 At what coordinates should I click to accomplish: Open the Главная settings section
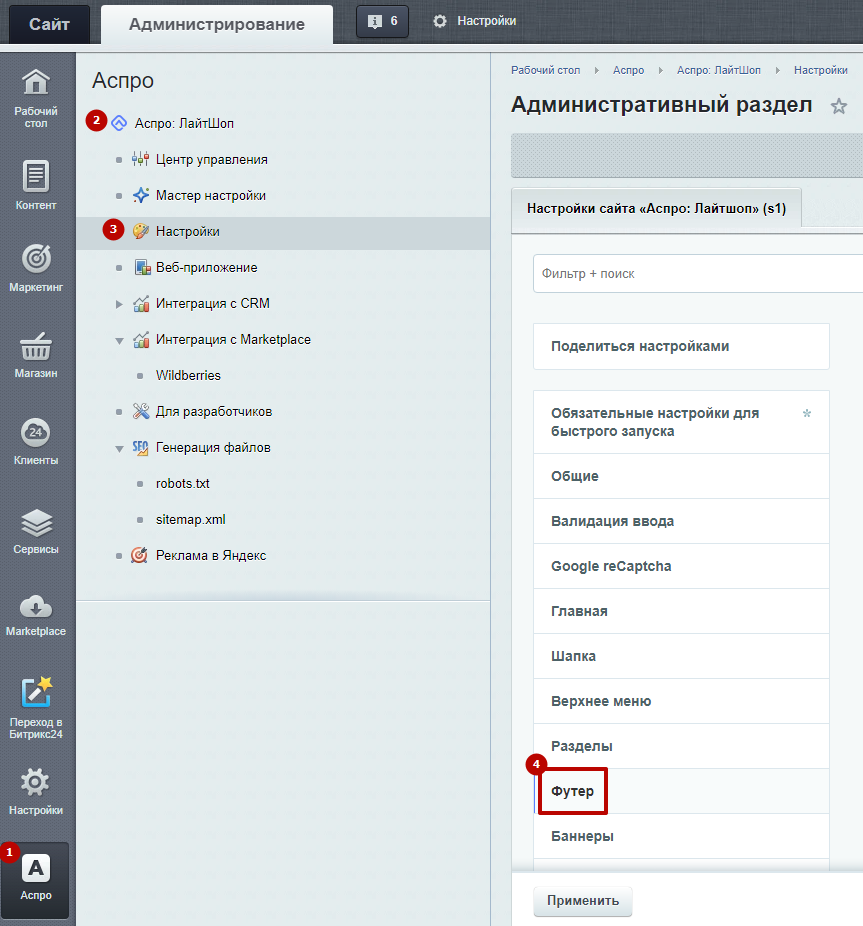pos(681,611)
